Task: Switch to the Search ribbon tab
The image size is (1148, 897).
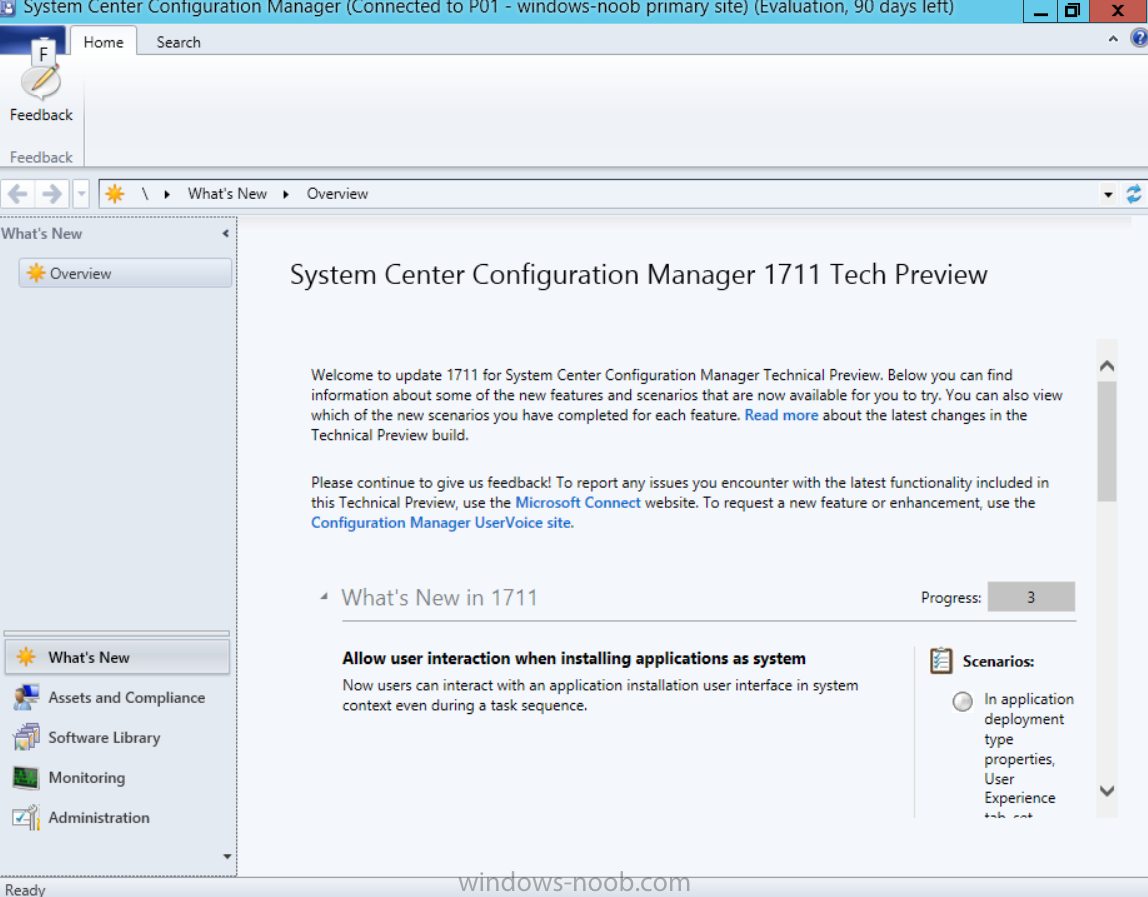Action: click(x=178, y=42)
